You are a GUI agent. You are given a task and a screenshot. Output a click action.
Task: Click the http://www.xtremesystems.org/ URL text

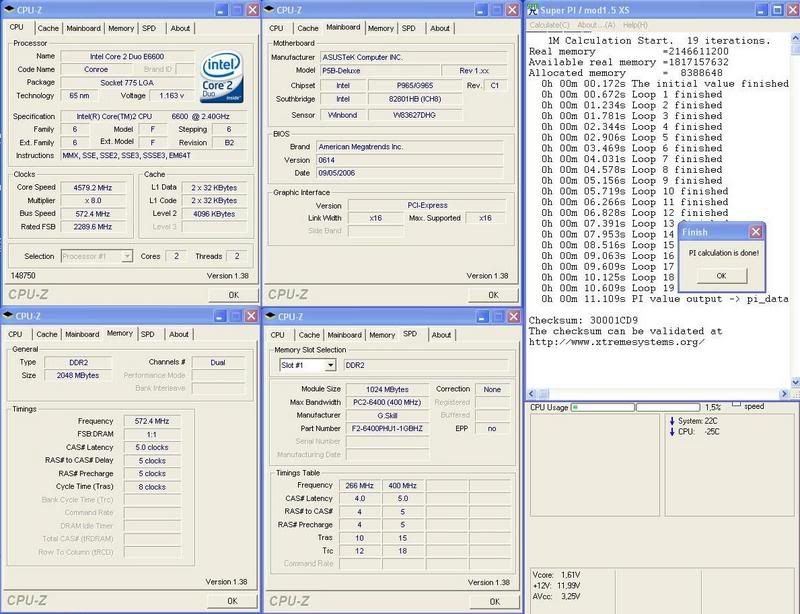[617, 342]
